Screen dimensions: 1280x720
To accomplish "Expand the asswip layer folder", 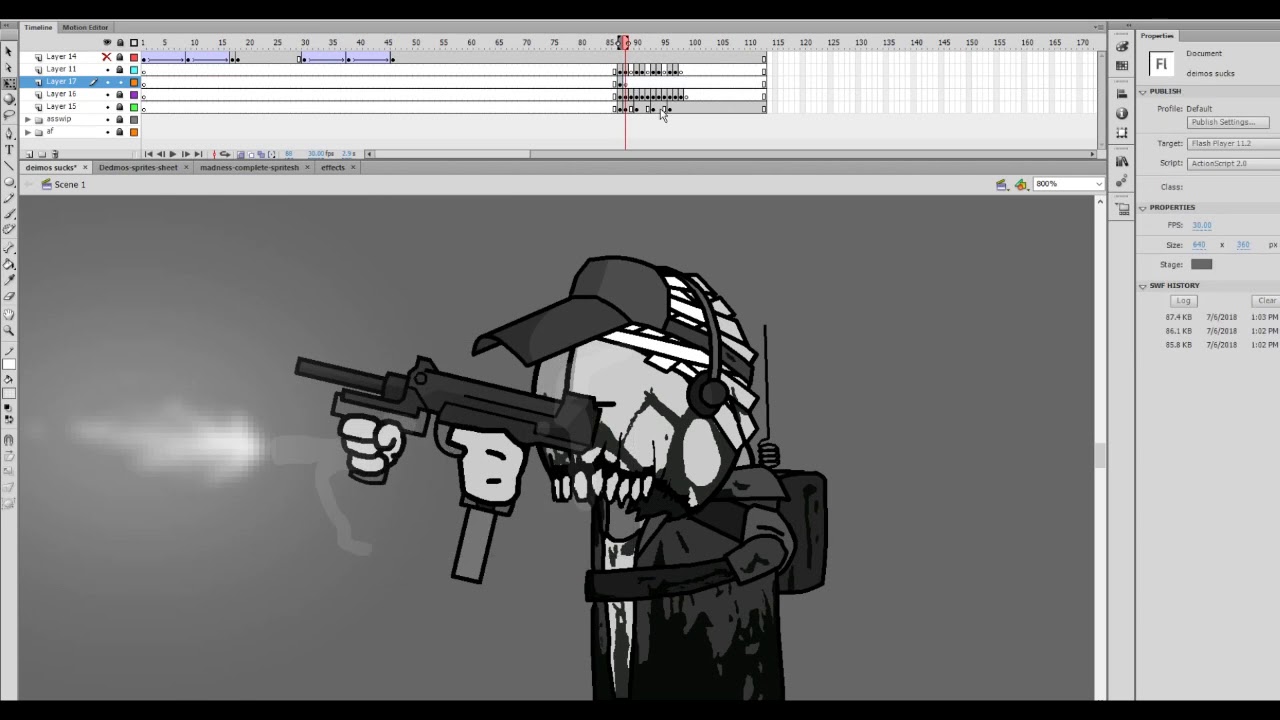I will pos(28,119).
